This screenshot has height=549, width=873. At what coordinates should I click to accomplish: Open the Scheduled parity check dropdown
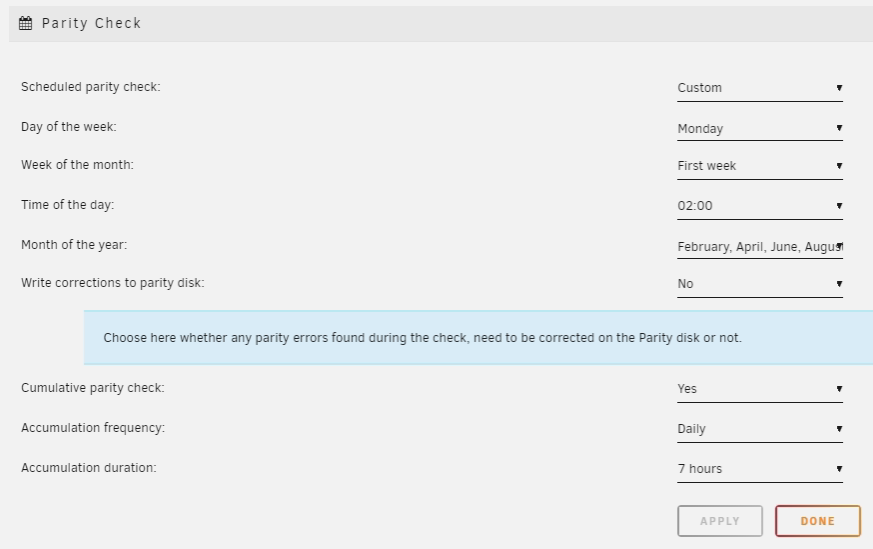coord(760,88)
